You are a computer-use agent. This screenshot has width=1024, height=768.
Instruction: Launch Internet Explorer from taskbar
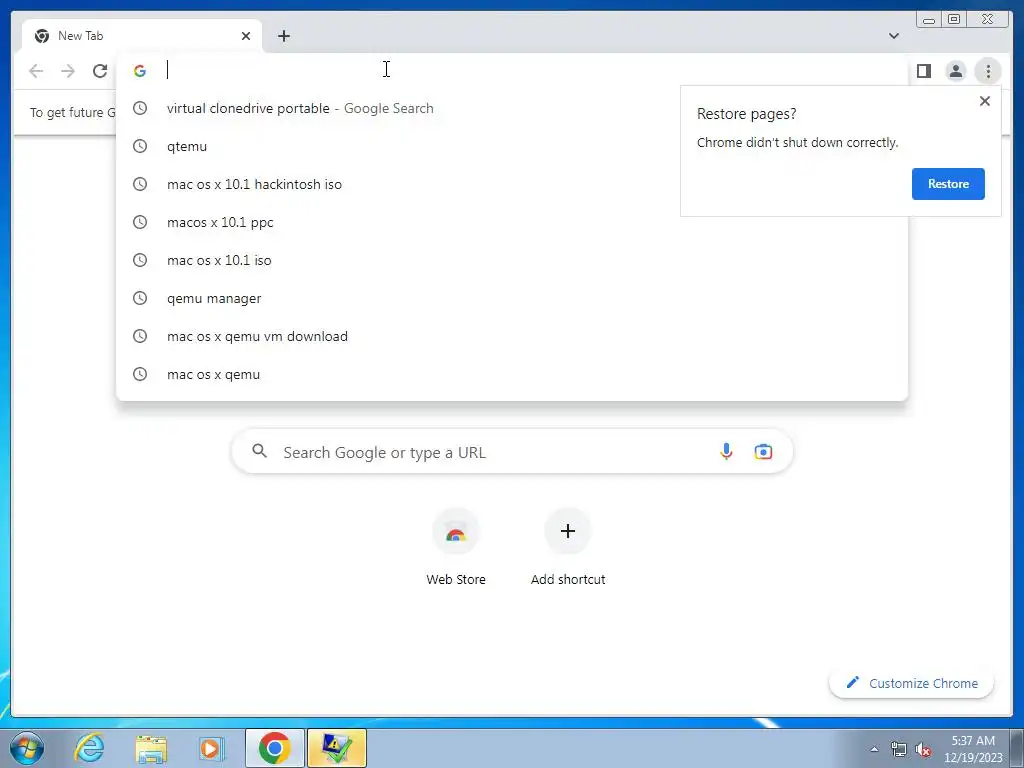click(x=89, y=748)
